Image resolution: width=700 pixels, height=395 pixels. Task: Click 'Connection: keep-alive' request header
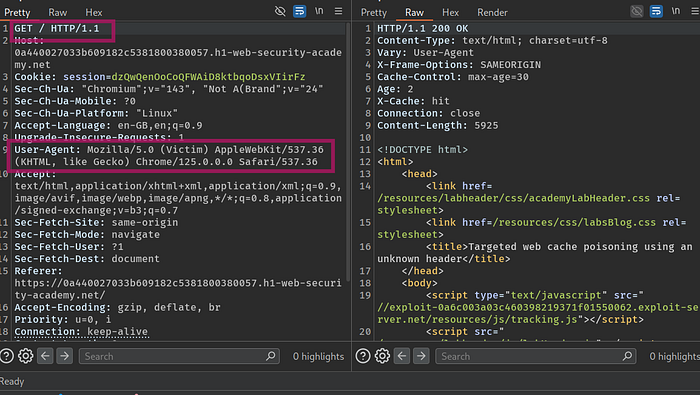coord(81,332)
